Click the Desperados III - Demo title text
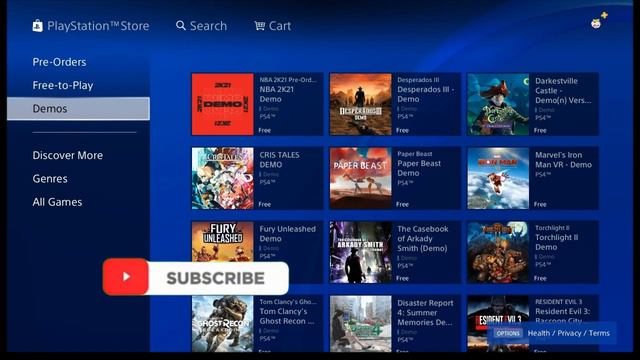Image resolution: width=640 pixels, height=360 pixels. pyautogui.click(x=426, y=94)
